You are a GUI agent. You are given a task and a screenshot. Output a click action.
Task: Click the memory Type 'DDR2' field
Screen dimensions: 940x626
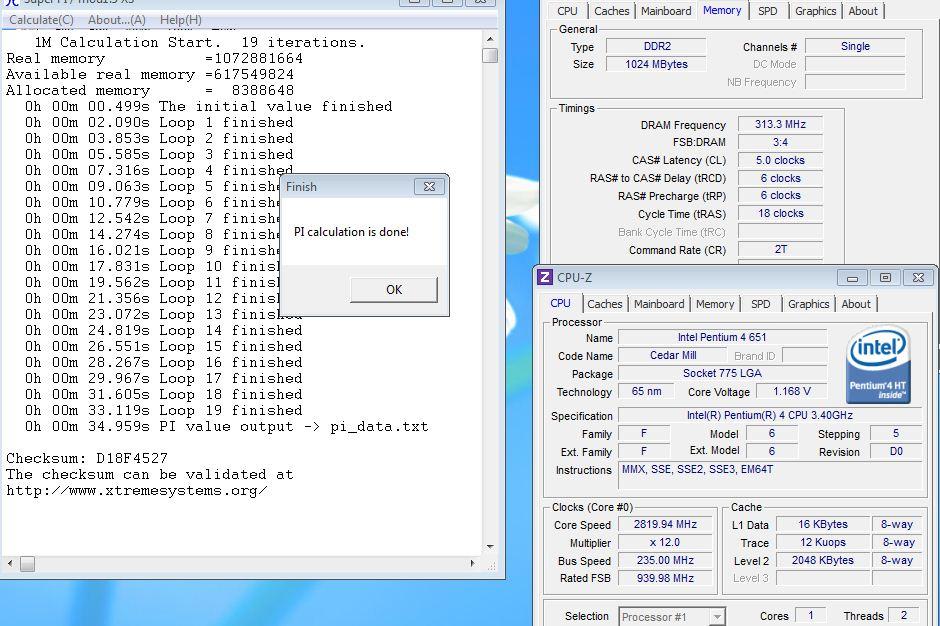[656, 47]
